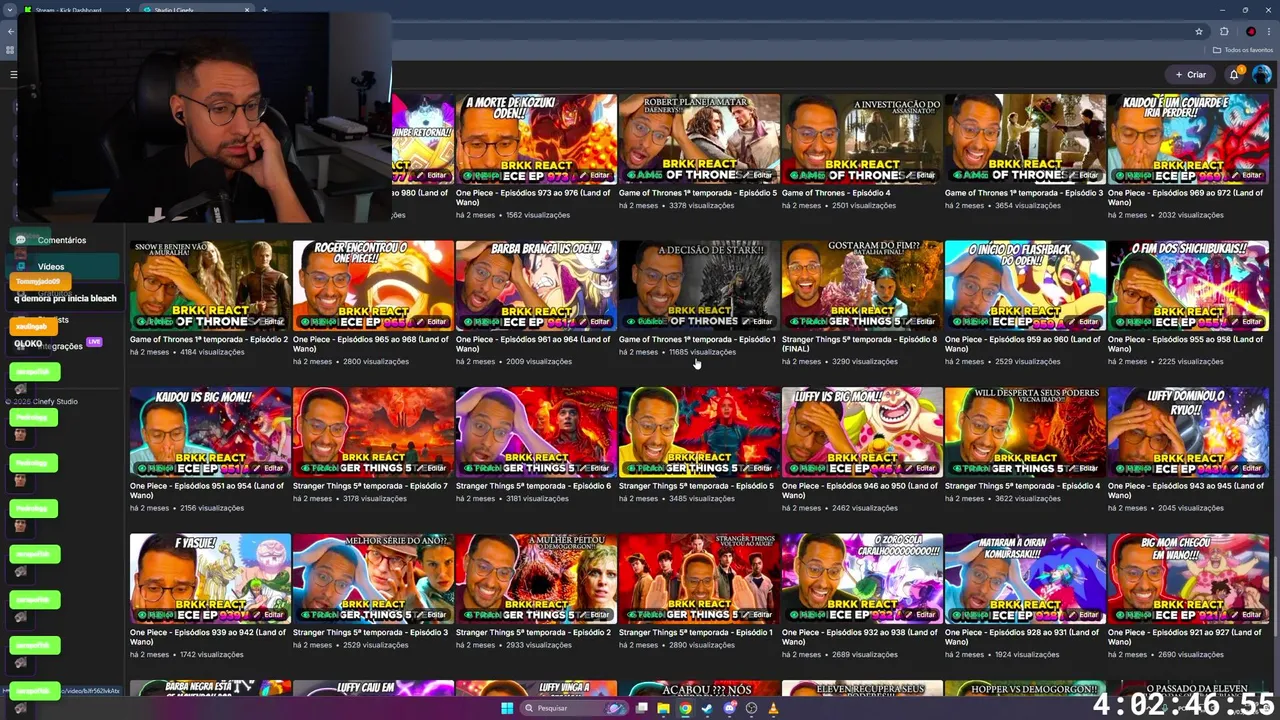Open title One Piece - Episódios 928 ao 931
This screenshot has width=1280, height=720.
click(x=1021, y=637)
